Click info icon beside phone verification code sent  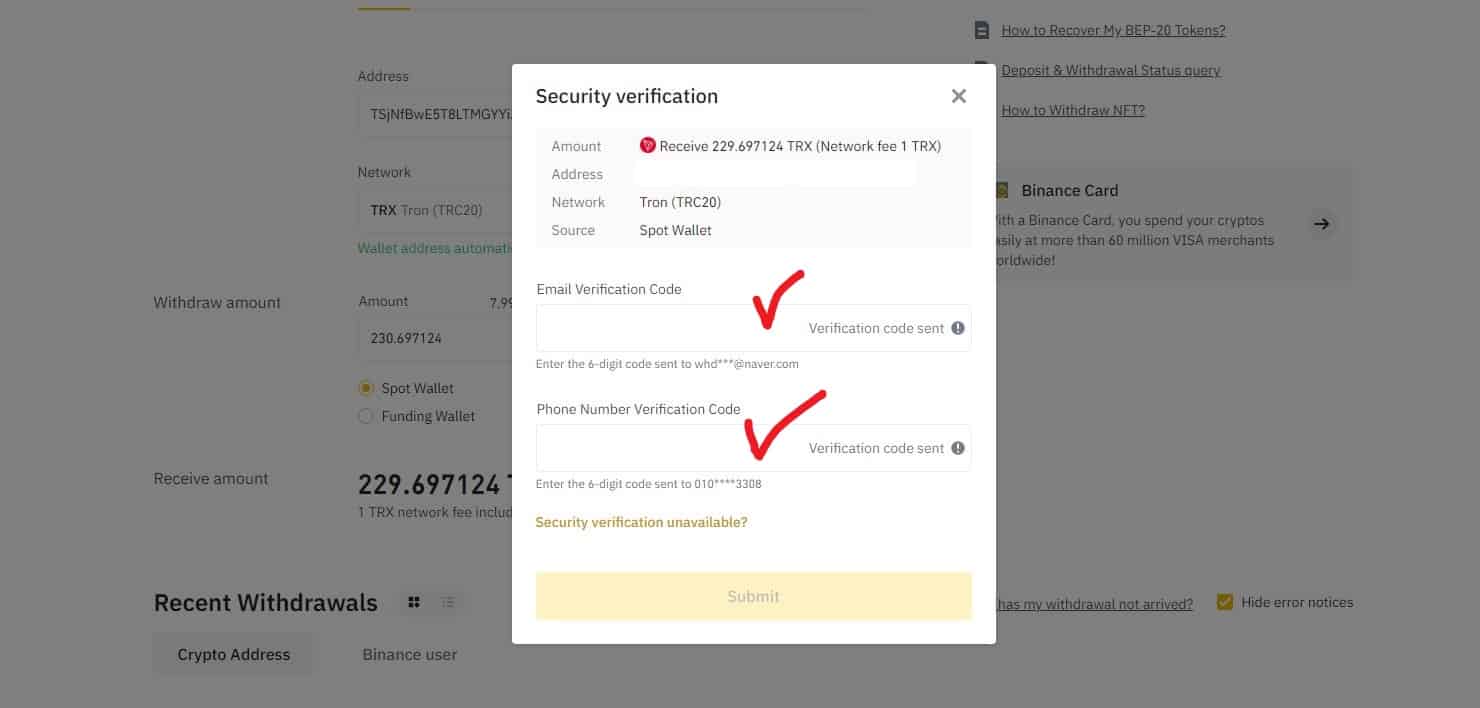click(x=958, y=448)
